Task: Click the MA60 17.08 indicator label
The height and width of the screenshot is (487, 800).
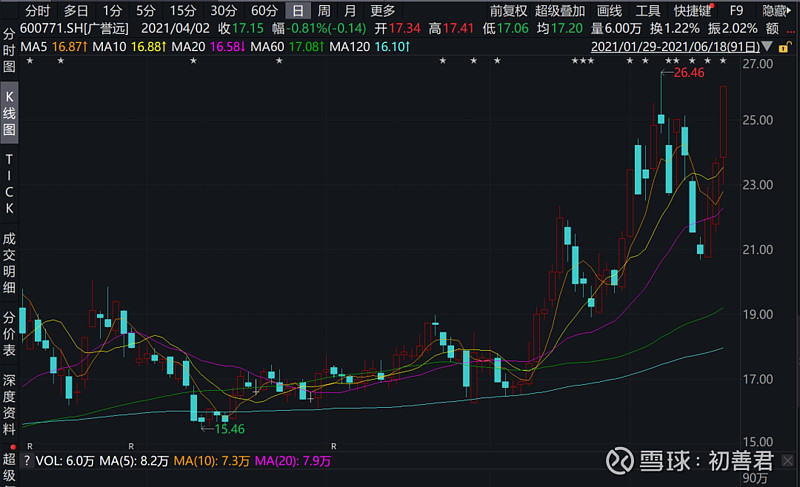Action: click(x=287, y=47)
